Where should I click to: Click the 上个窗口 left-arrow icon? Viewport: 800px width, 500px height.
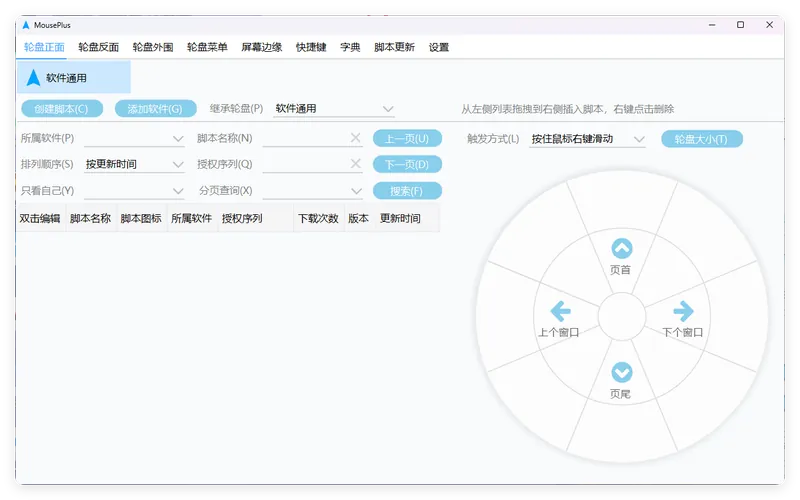[x=560, y=311]
